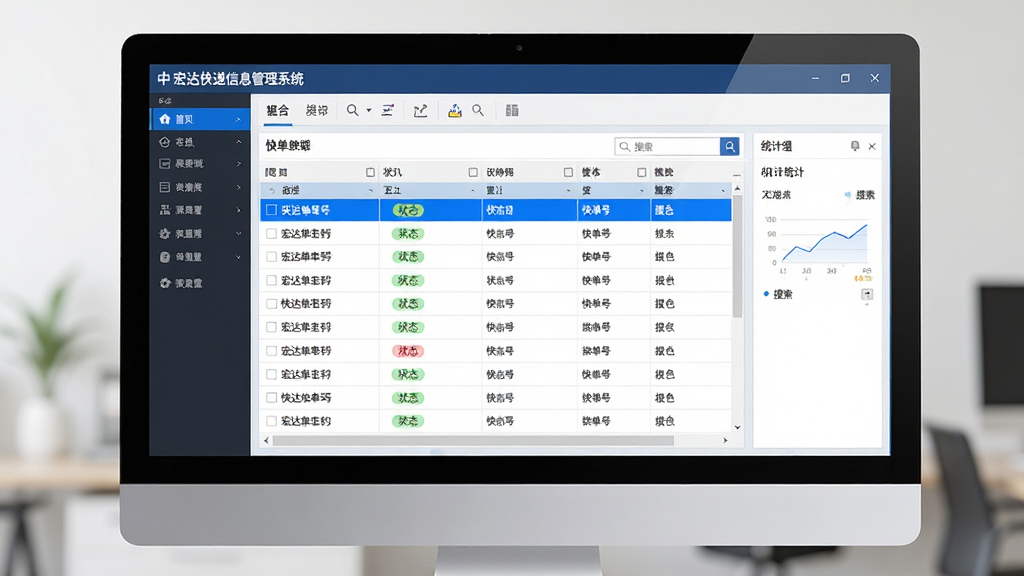Select the org-chart hierarchy icon in the sidebar
This screenshot has height=576, width=1024.
[x=165, y=210]
